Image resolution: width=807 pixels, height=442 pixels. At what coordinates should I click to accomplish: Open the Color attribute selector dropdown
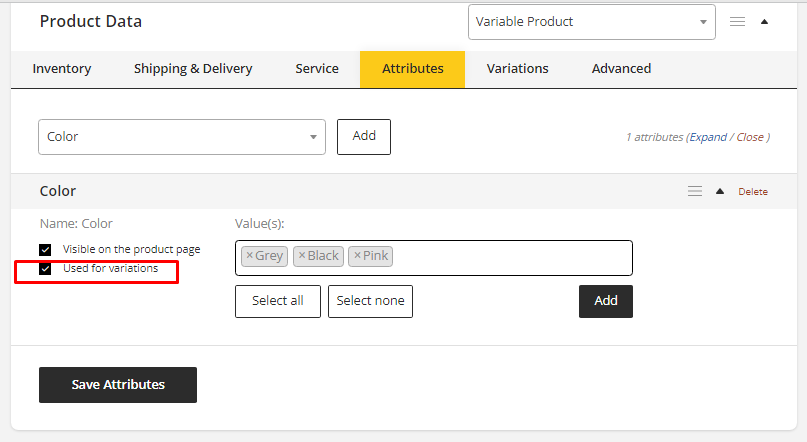181,137
